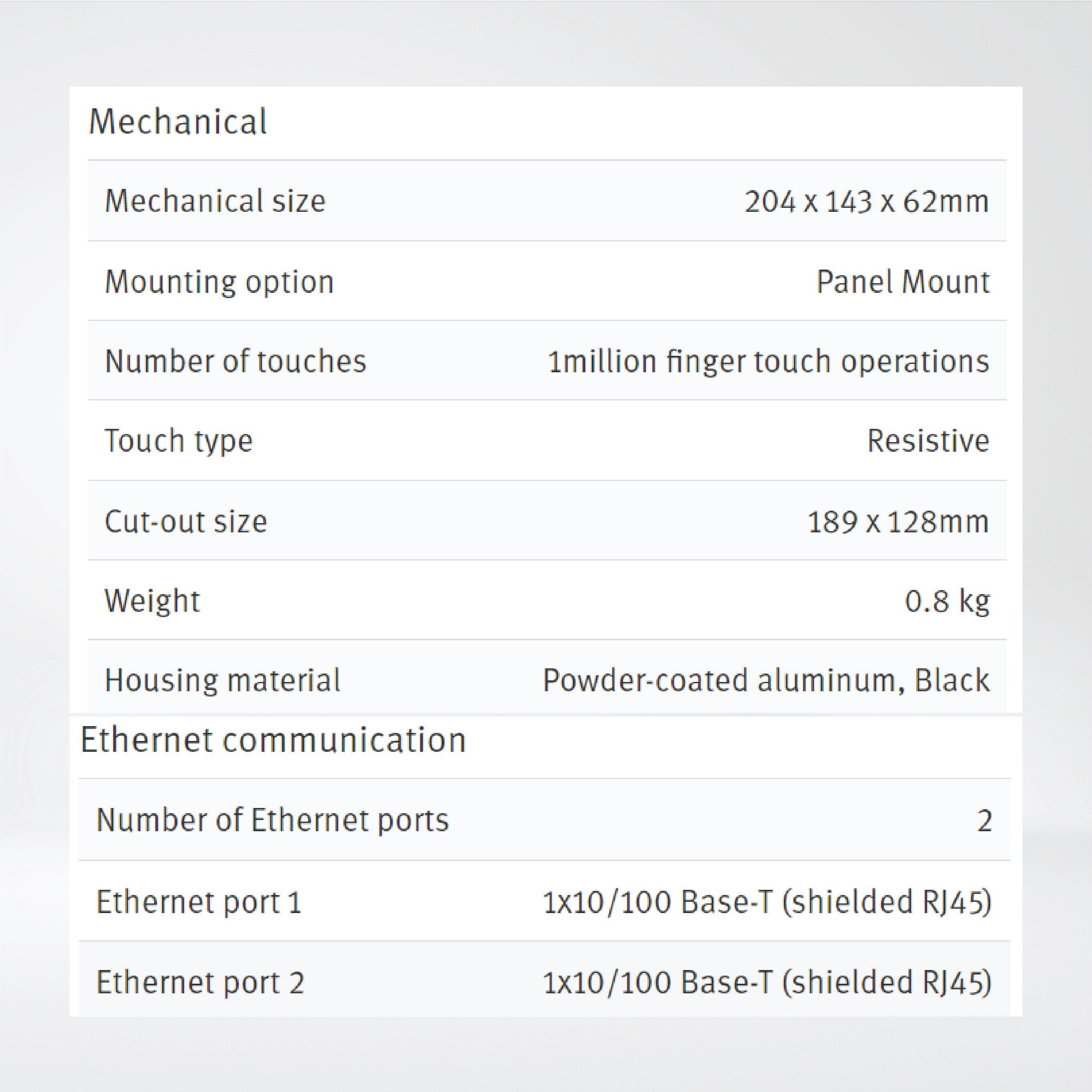Click the Ethernet port count value 2
This screenshot has height=1092, width=1092.
click(x=984, y=821)
